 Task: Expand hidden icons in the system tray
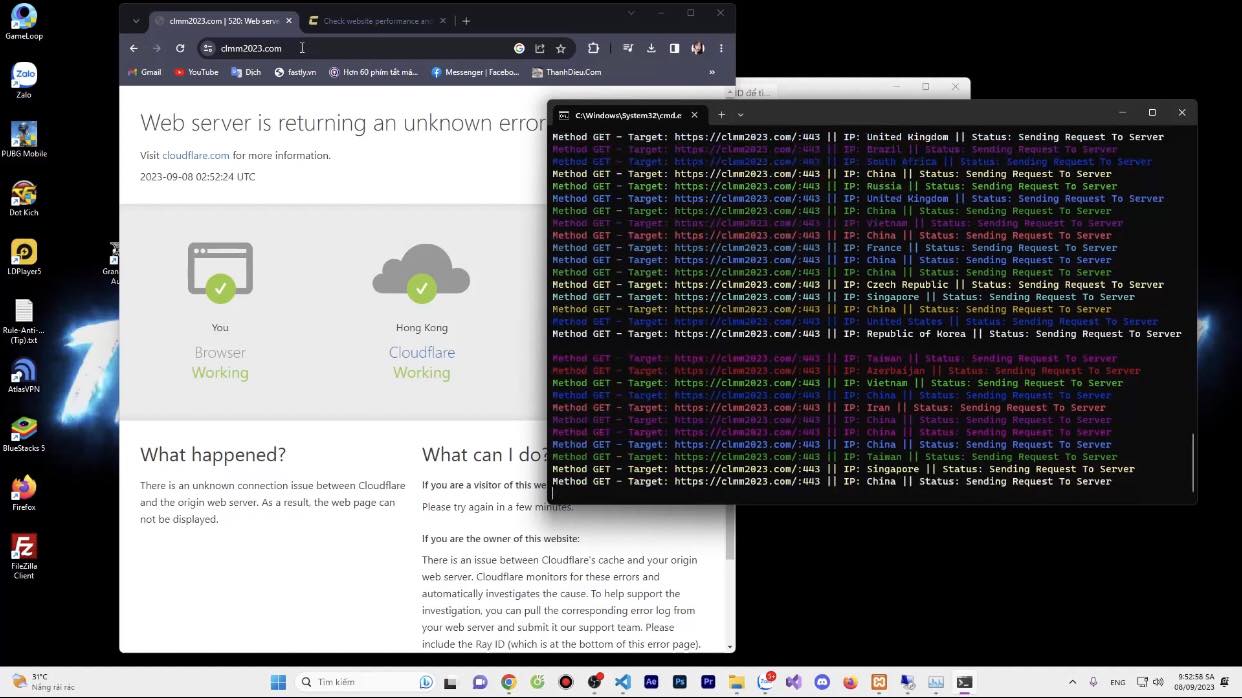point(1075,682)
